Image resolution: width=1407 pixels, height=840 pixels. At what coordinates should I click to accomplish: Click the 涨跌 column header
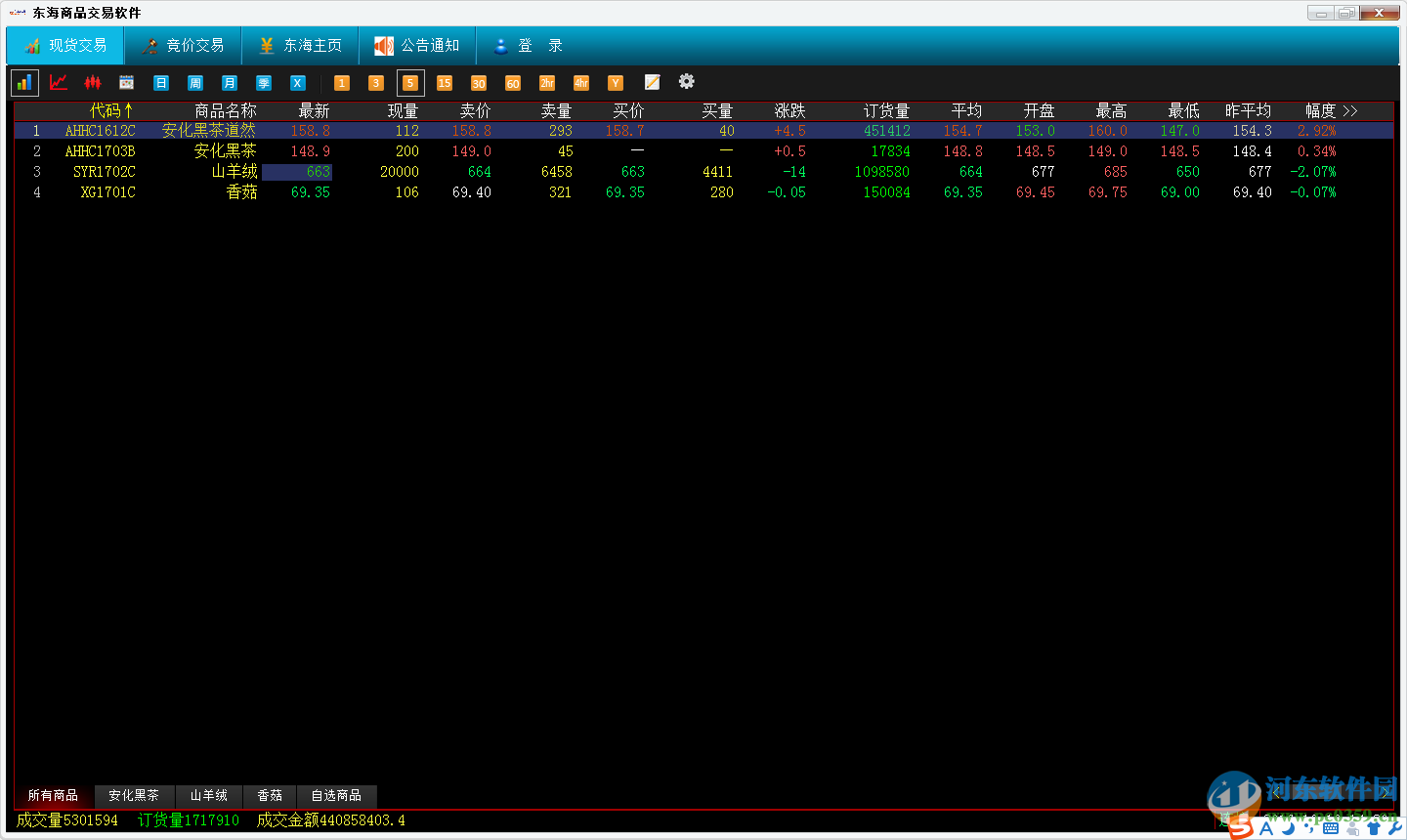pos(789,111)
